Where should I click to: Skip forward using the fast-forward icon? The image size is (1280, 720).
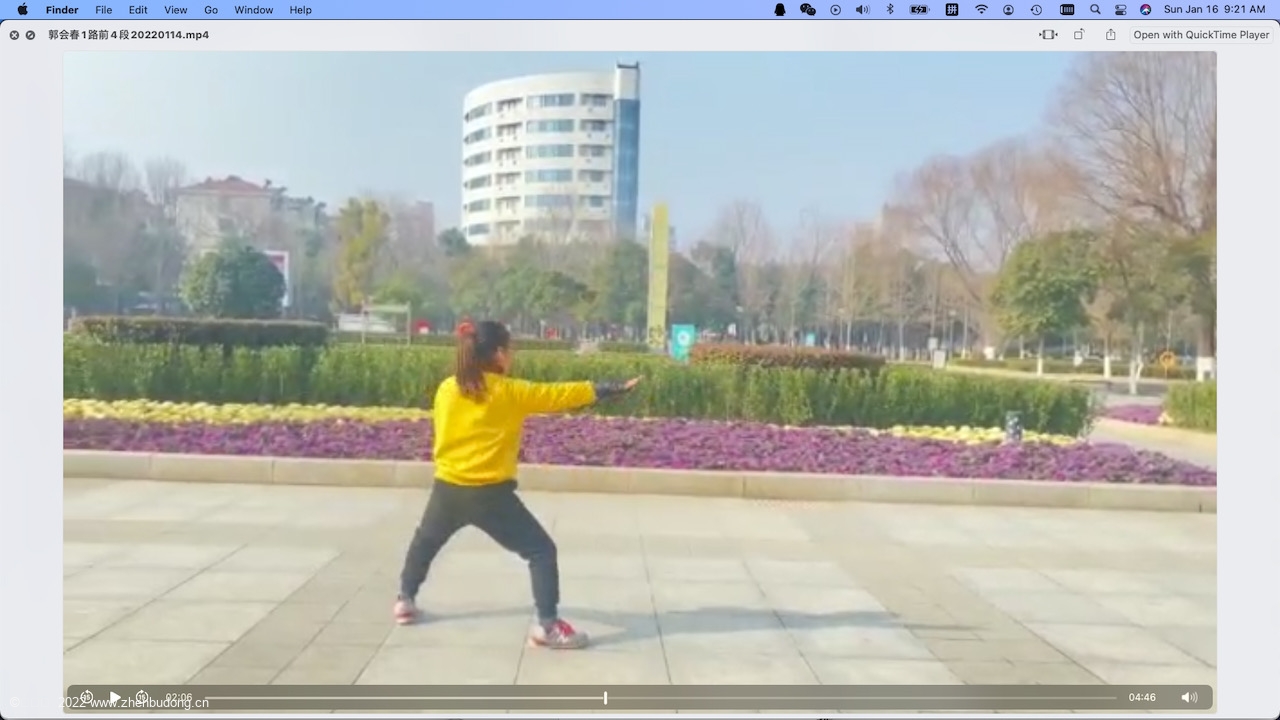click(142, 697)
